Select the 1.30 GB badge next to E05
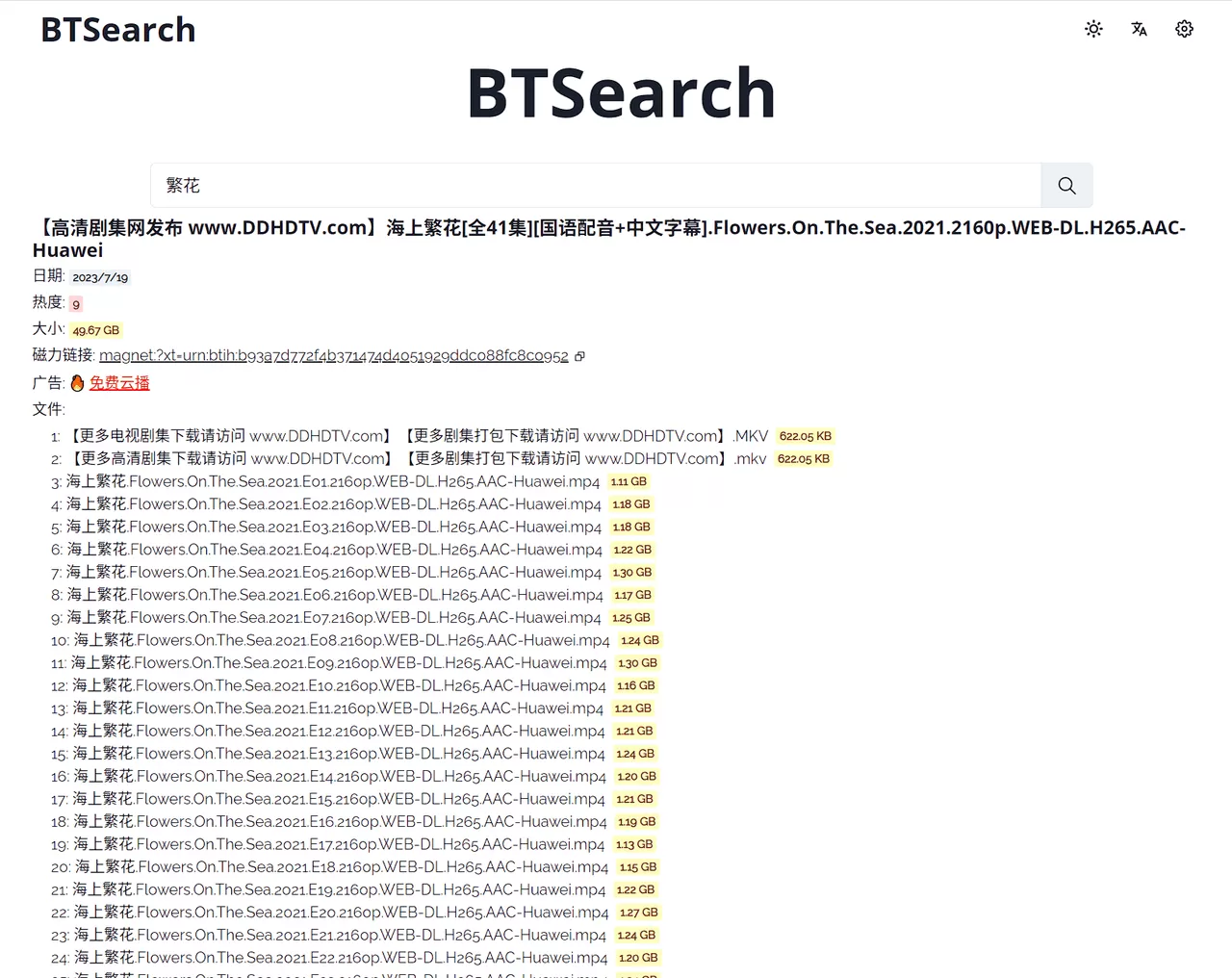 tap(631, 572)
